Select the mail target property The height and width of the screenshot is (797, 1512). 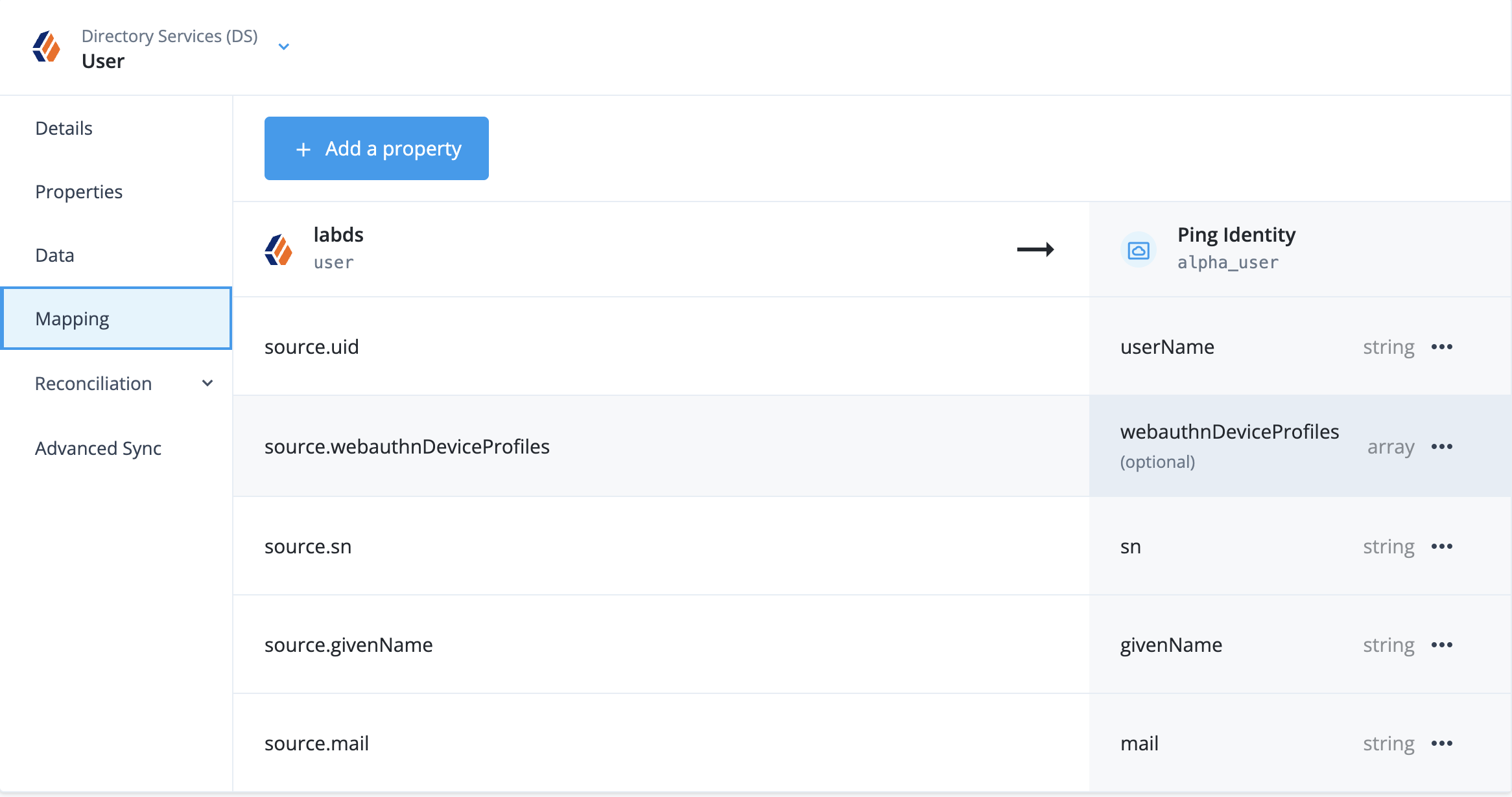[x=1139, y=743]
